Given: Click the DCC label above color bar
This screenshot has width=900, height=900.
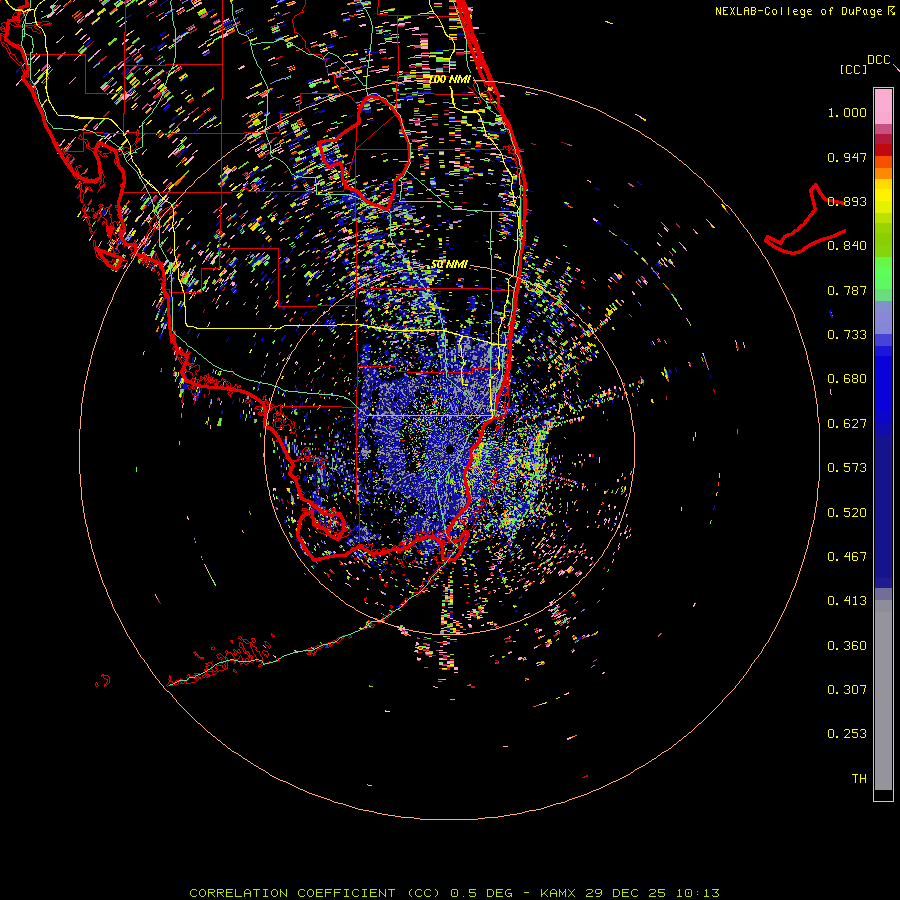Looking at the screenshot, I should pyautogui.click(x=878, y=60).
